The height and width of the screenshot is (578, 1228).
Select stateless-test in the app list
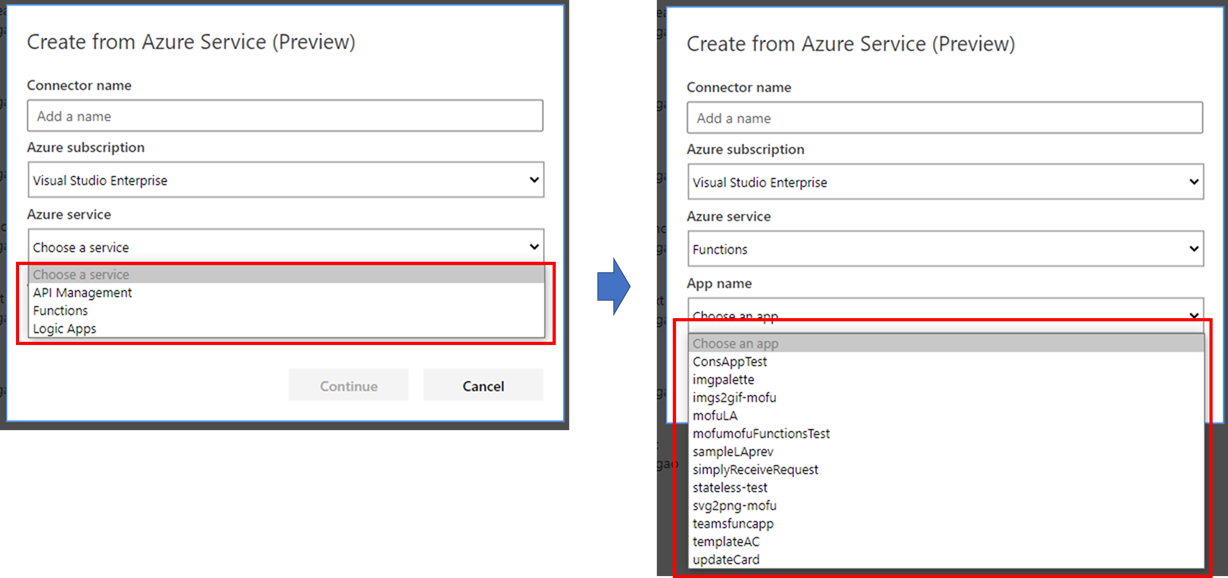pyautogui.click(x=946, y=488)
